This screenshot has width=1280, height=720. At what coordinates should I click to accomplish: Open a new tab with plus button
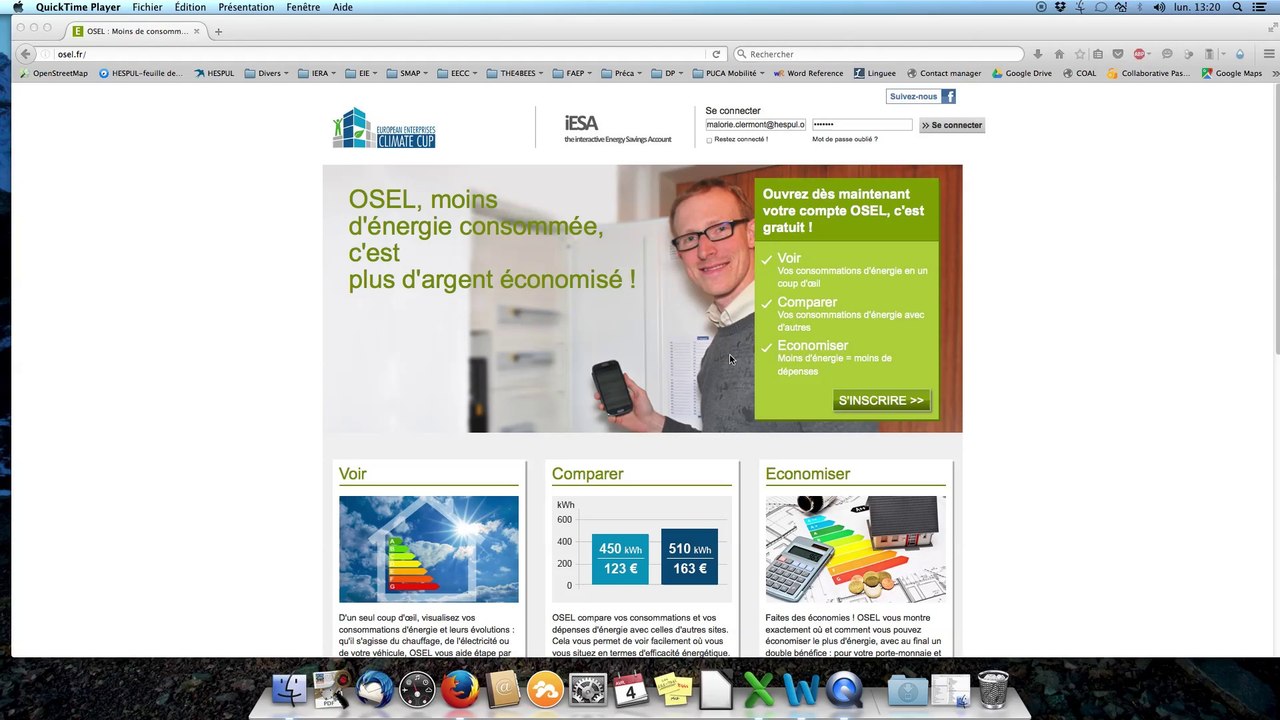tap(218, 31)
